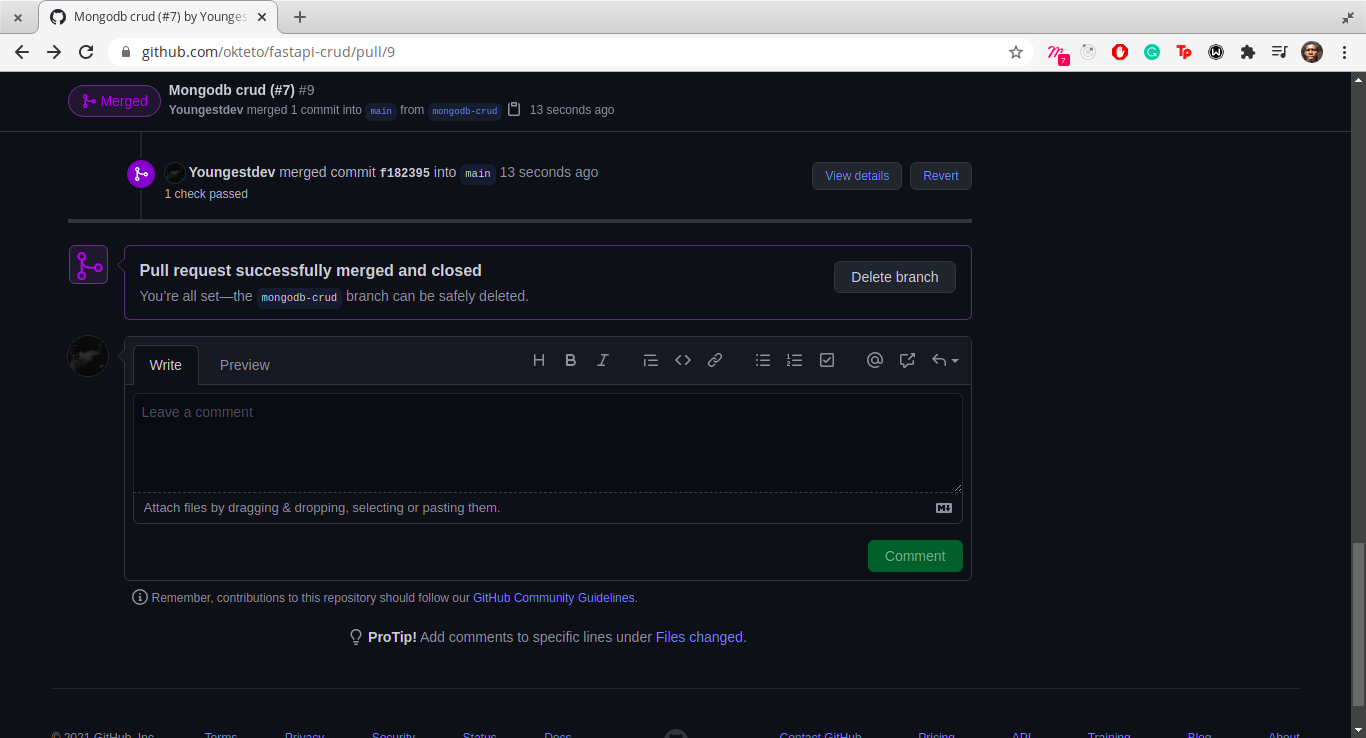Click the red adblocker extension icon
This screenshot has height=738, width=1366.
pos(1120,52)
